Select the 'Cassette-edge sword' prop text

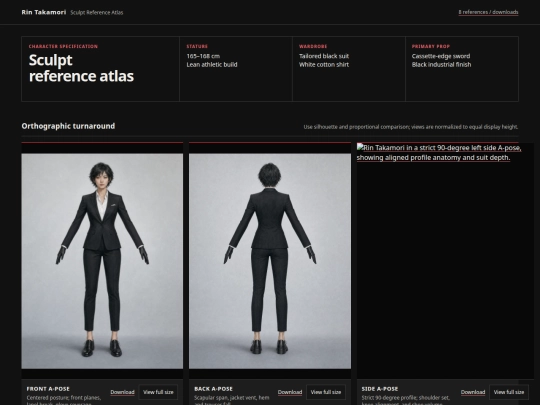(441, 56)
